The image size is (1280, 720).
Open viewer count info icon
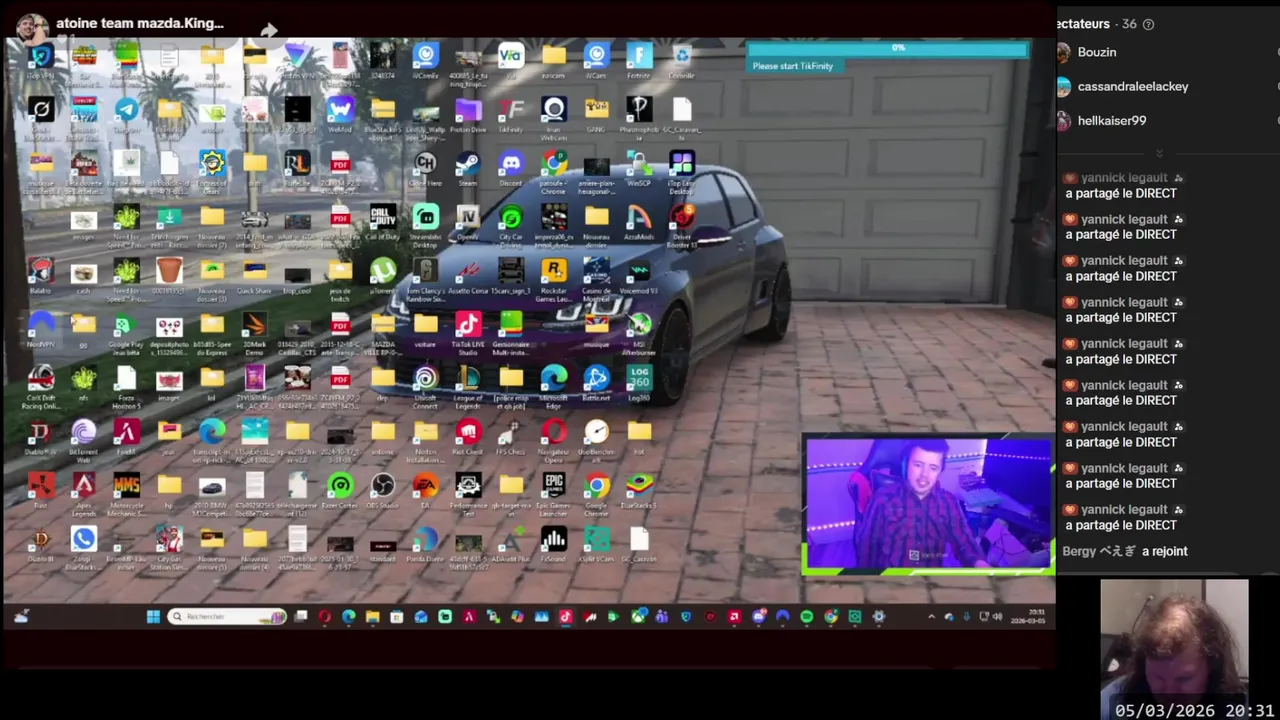pos(1148,24)
